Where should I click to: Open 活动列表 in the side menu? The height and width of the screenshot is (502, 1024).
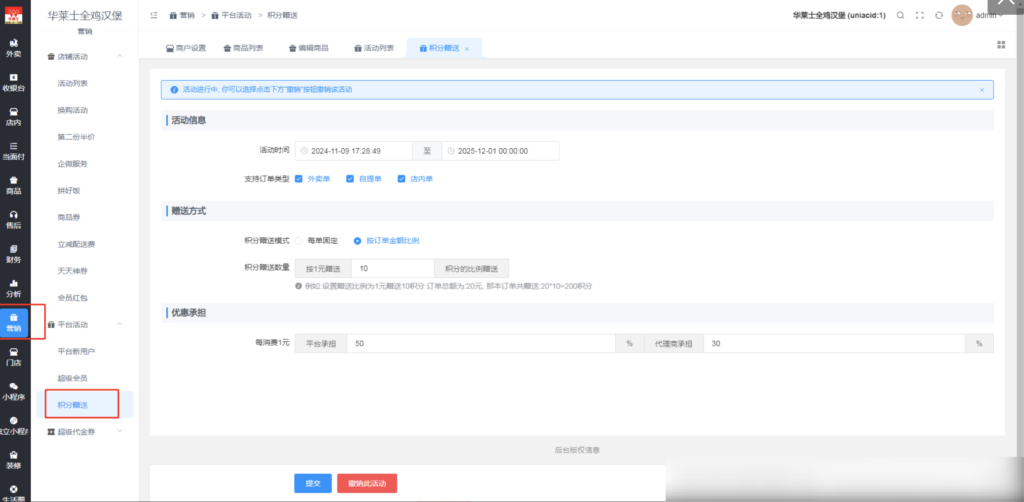[72, 83]
